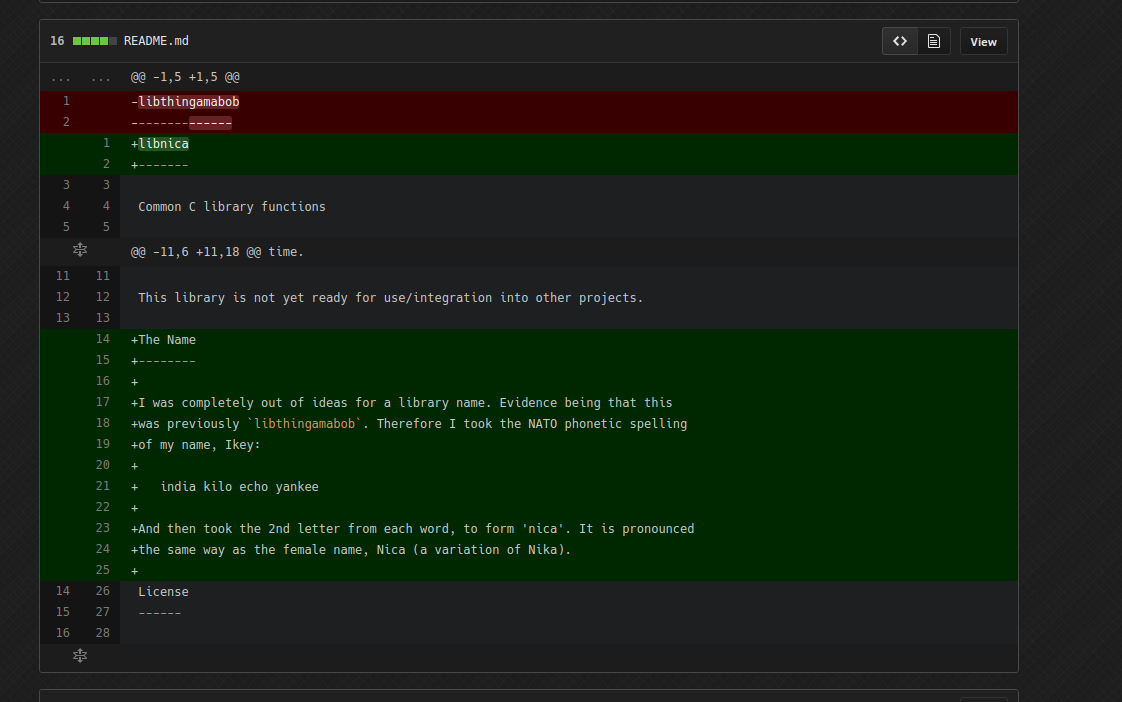The height and width of the screenshot is (702, 1122).
Task: Click the 16 changes count in header
Action: click(x=57, y=41)
